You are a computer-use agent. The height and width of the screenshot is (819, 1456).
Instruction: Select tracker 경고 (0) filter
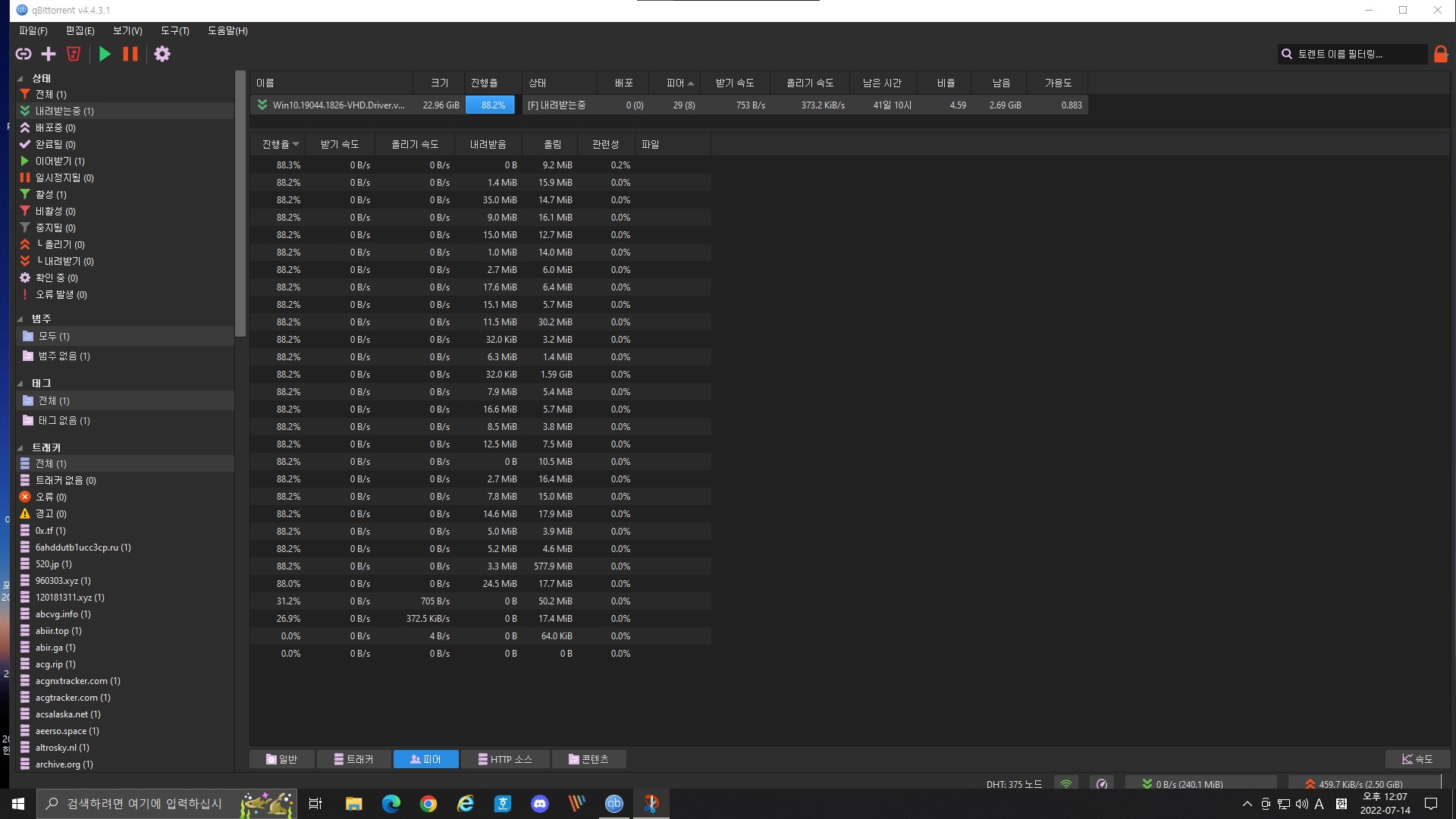coord(125,513)
